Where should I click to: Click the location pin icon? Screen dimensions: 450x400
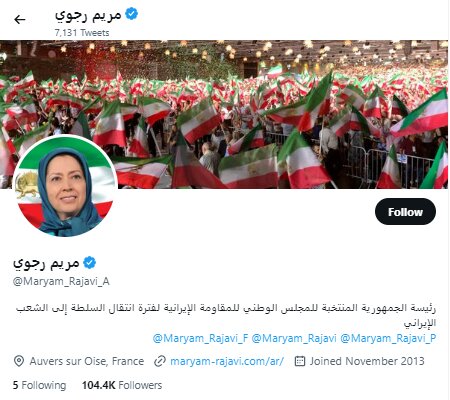pyautogui.click(x=19, y=361)
